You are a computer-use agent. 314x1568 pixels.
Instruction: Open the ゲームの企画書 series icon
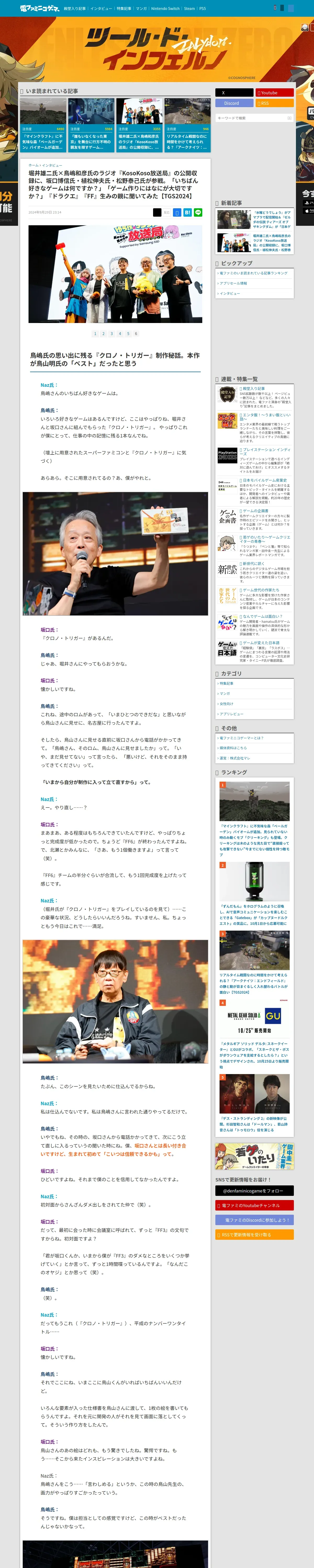227,517
